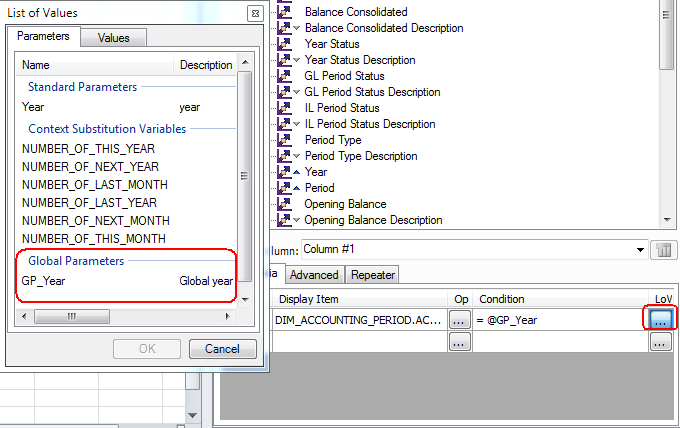Open Op selector for DIM_ACCOUNTING_PERIOD row
The image size is (680, 428).
point(460,320)
